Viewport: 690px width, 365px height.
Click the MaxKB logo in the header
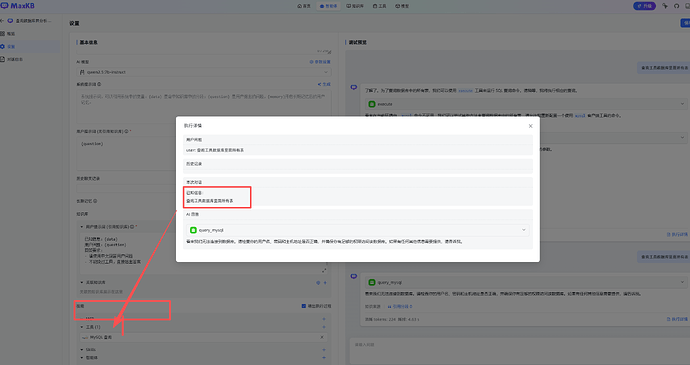pyautogui.click(x=18, y=6)
